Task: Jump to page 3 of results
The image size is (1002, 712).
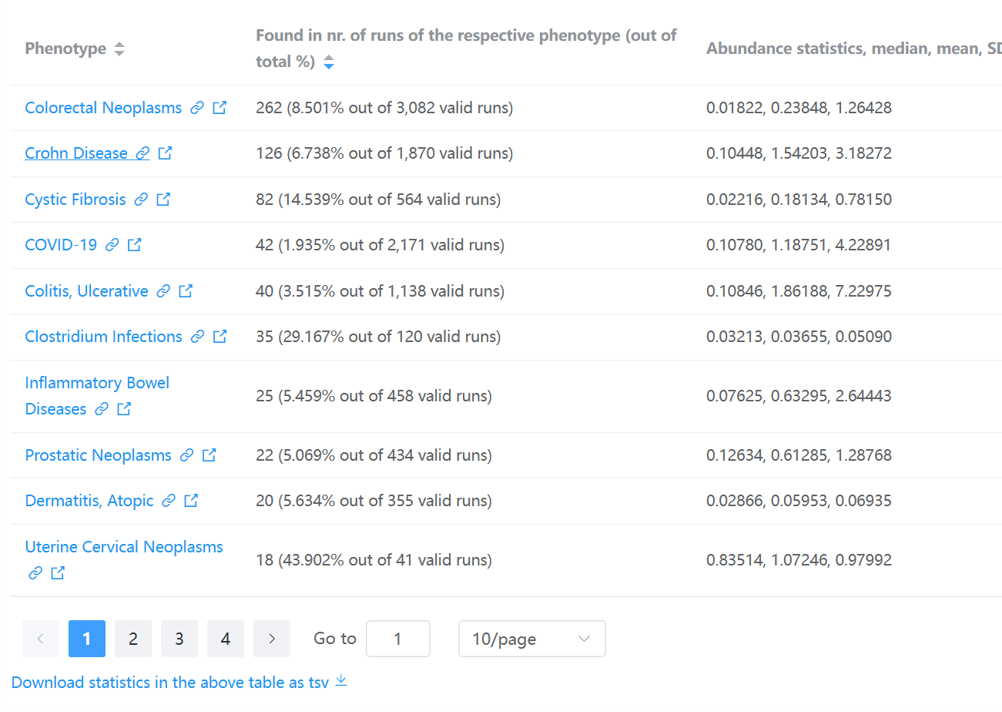Action: click(179, 638)
